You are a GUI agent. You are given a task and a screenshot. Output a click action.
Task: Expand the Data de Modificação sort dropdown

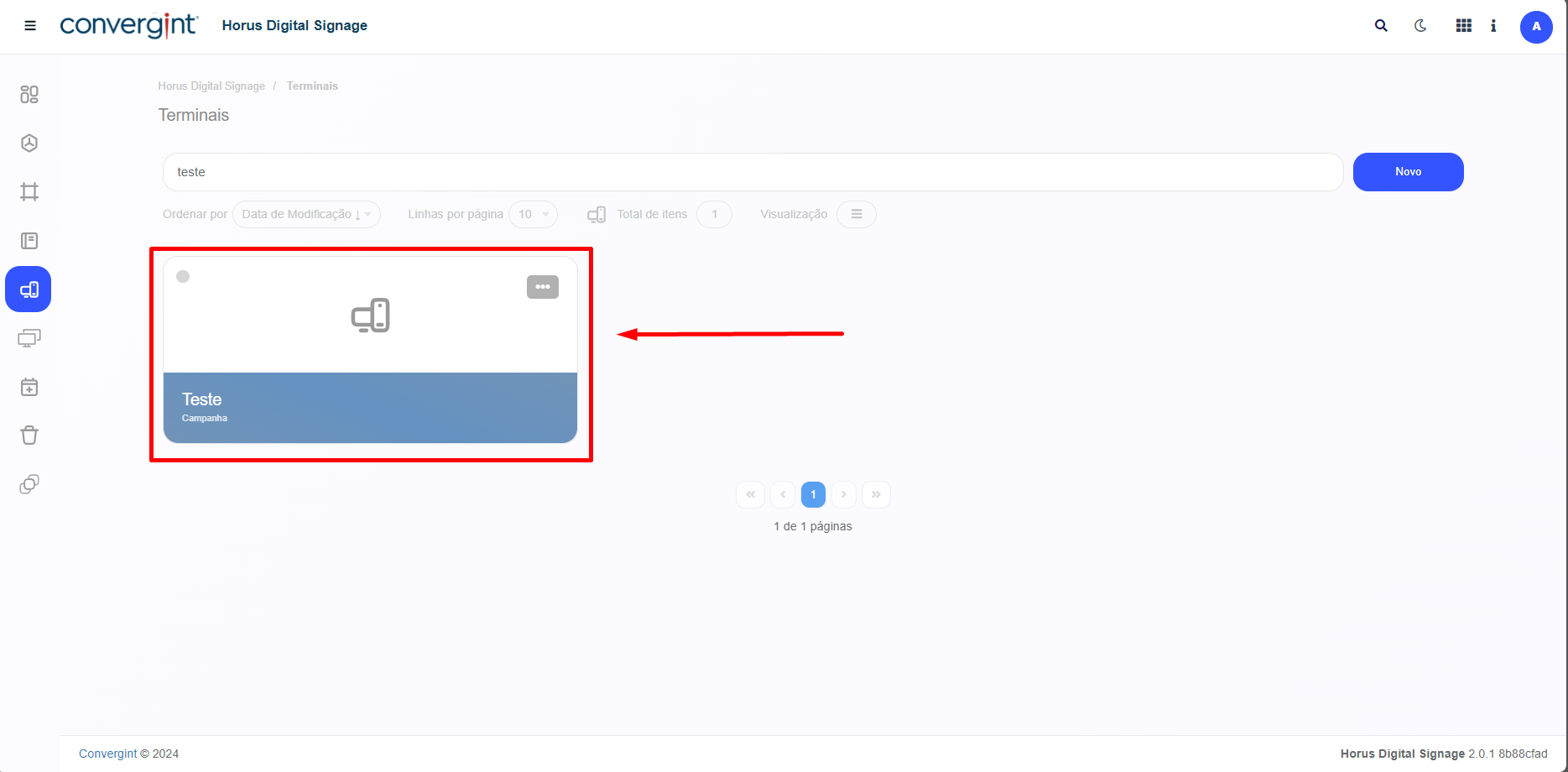(x=306, y=214)
